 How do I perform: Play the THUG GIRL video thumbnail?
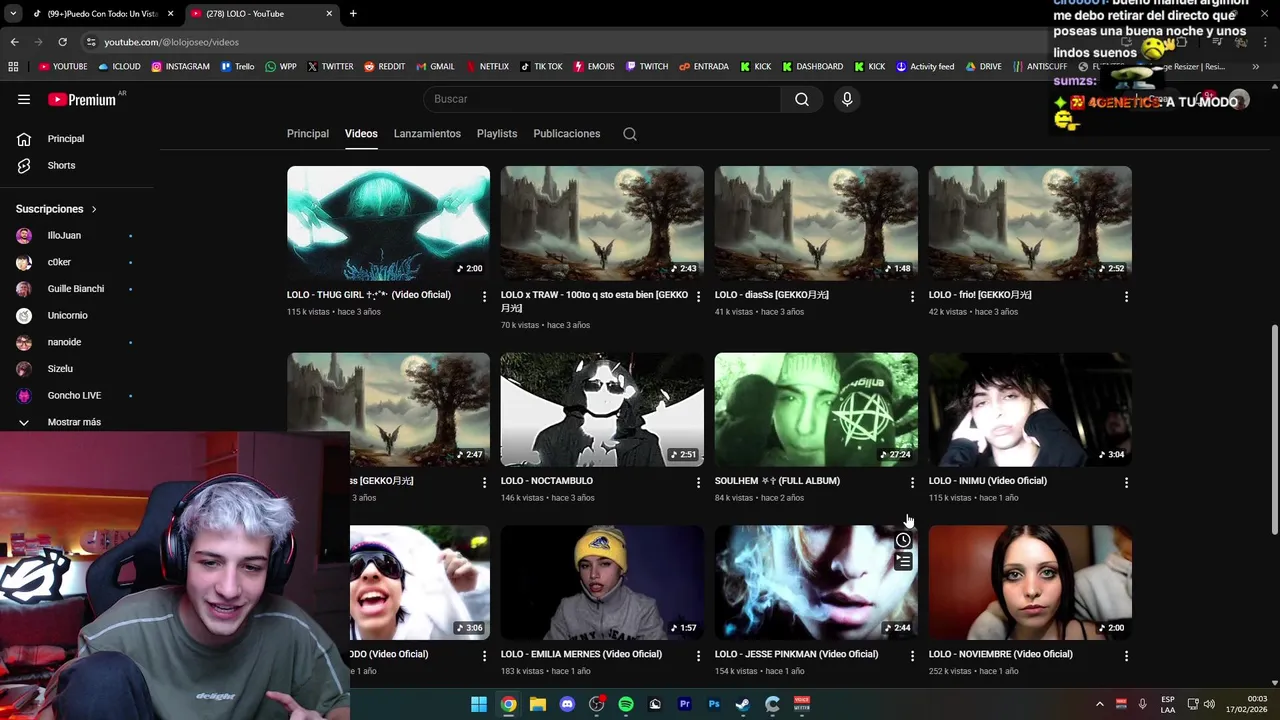click(388, 223)
